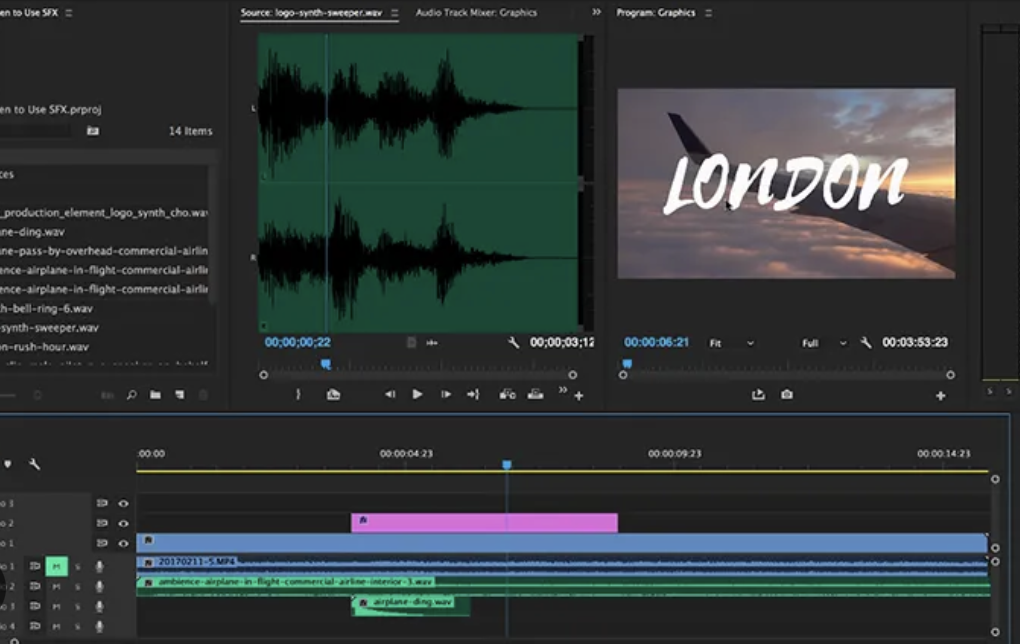Click Drag Audio Only waveform icon

coord(432,343)
